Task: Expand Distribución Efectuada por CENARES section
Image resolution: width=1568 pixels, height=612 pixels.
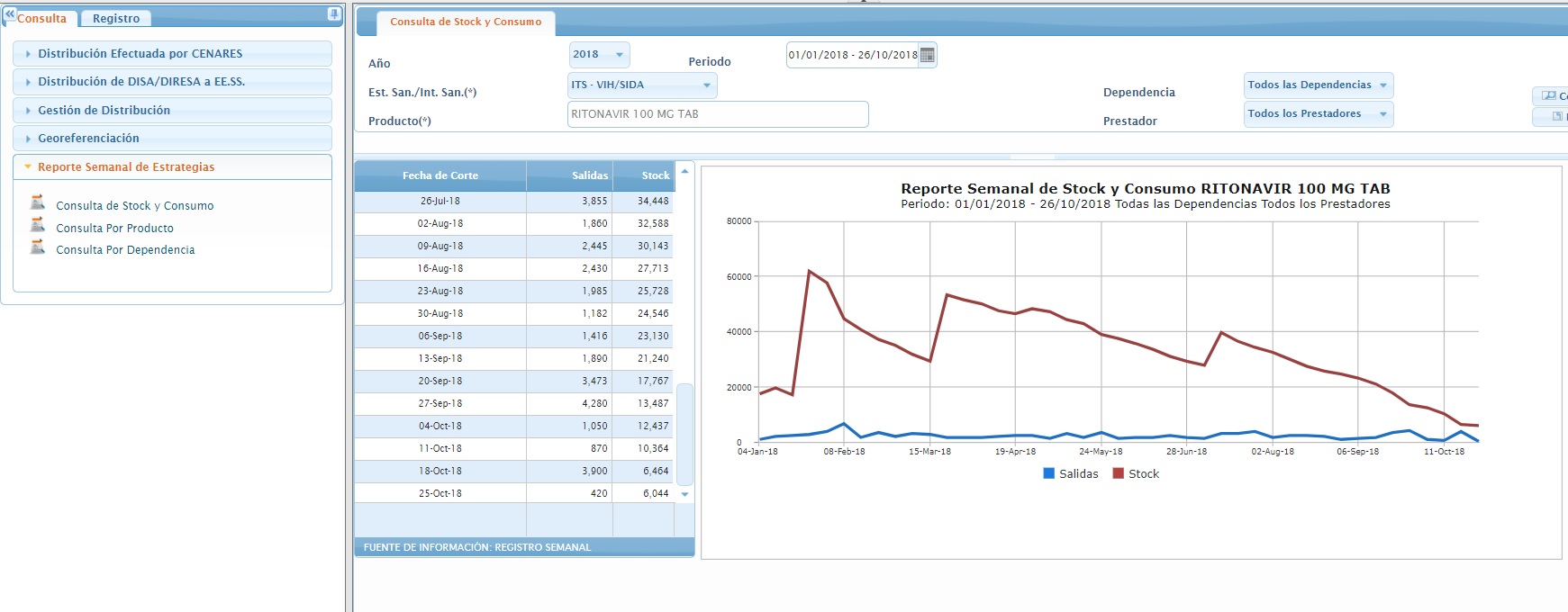Action: (x=140, y=54)
